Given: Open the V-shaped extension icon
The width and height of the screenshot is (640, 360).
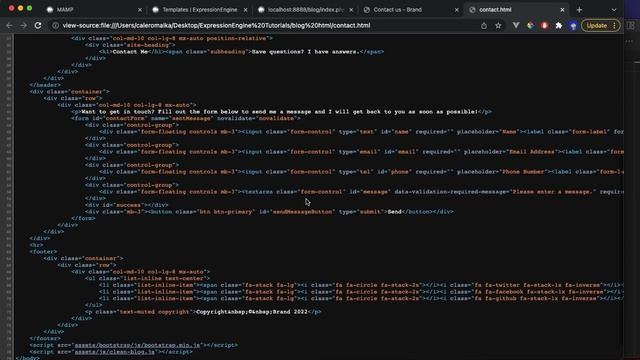Looking at the screenshot, I should [x=516, y=25].
